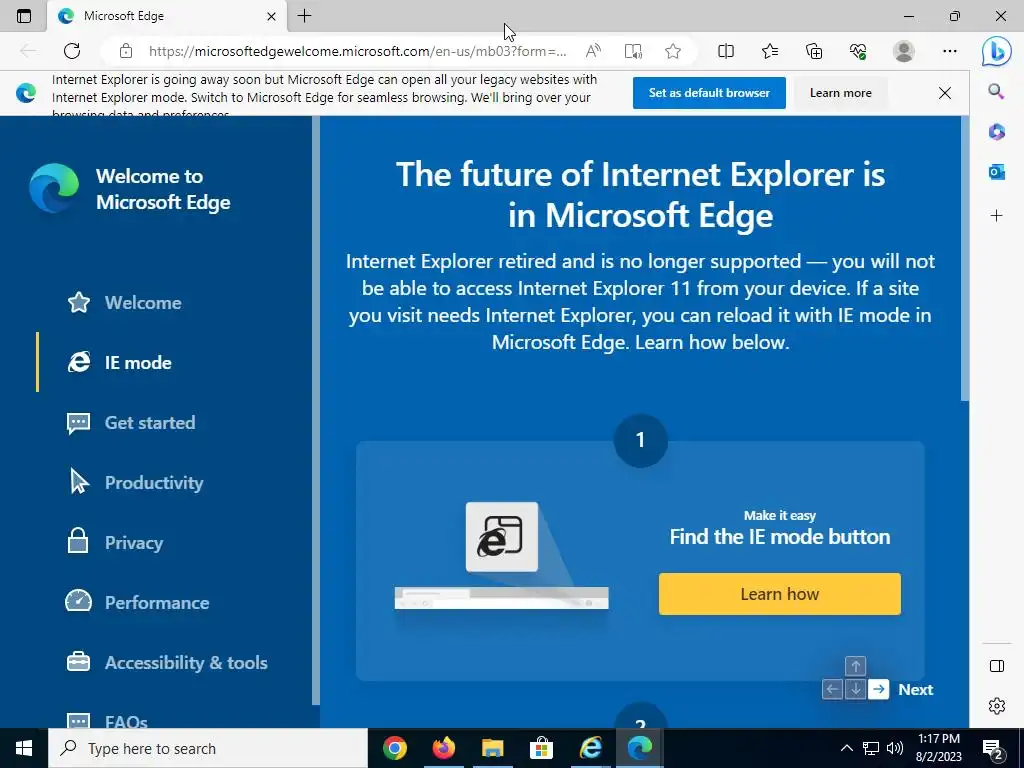Open sidebar settings gear icon
This screenshot has height=768, width=1024.
click(x=997, y=706)
